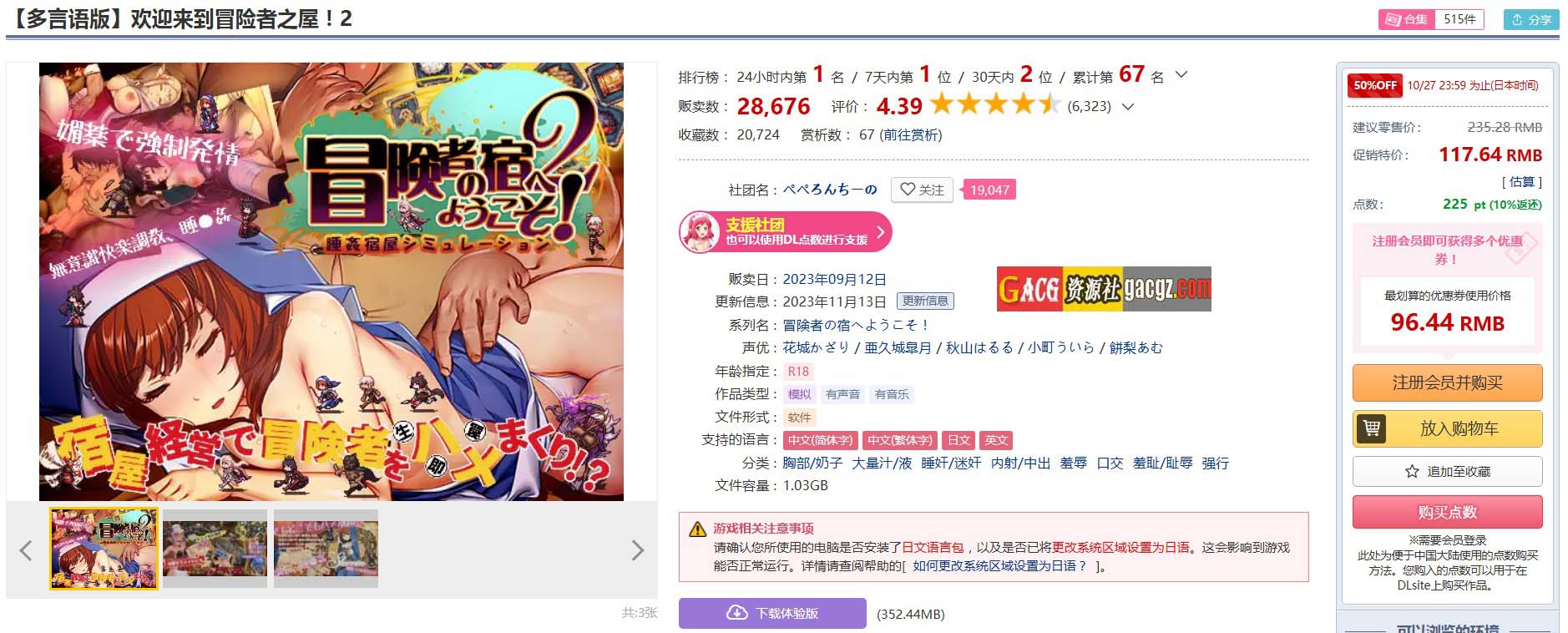1568x633 pixels.
Task: Expand the rating breakdown chevron
Action: [1128, 106]
